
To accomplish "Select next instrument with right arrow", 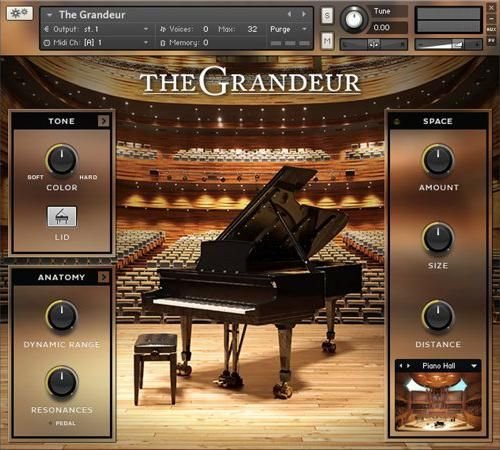I will 304,14.
